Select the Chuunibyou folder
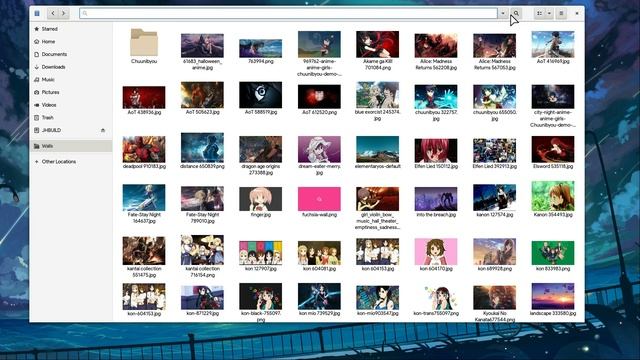The image size is (640, 360). tap(144, 42)
